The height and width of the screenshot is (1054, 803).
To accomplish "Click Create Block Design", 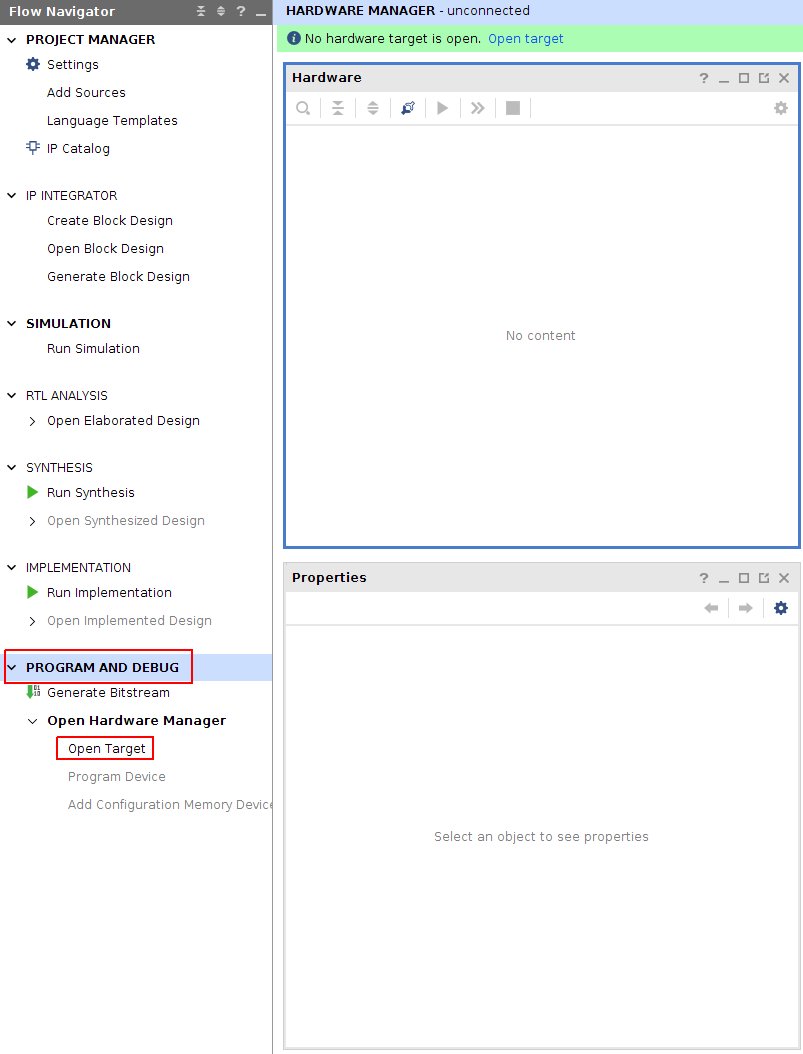I will (110, 220).
